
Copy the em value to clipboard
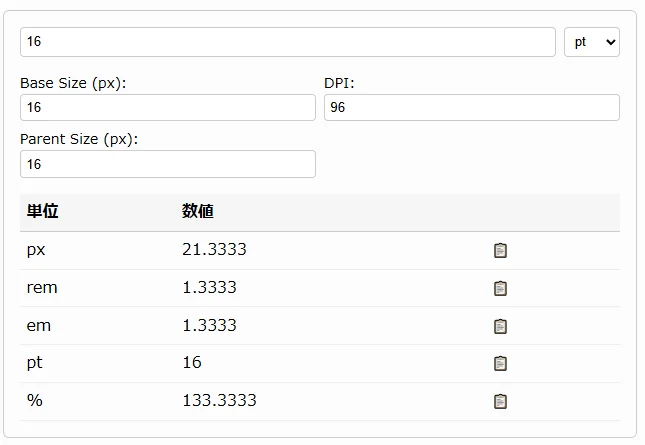click(500, 326)
